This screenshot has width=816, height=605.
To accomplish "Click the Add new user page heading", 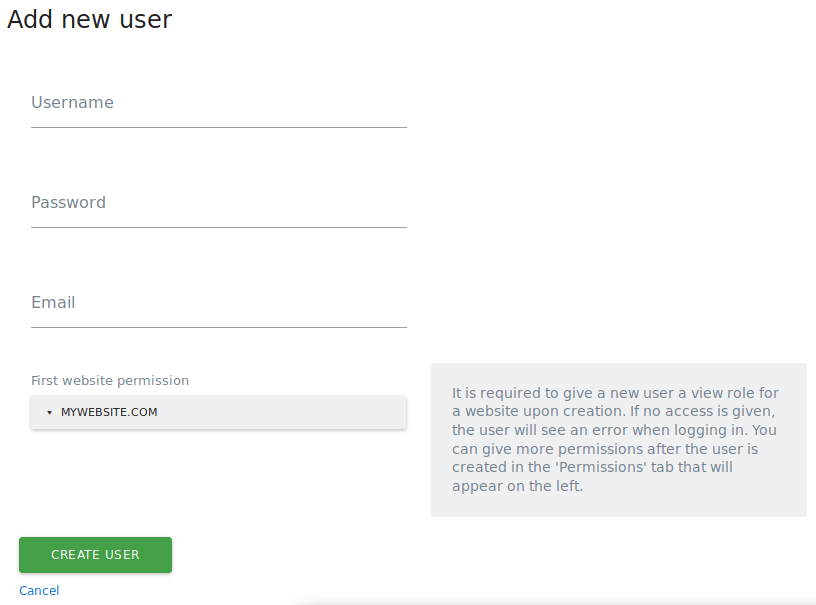I will click(x=89, y=19).
